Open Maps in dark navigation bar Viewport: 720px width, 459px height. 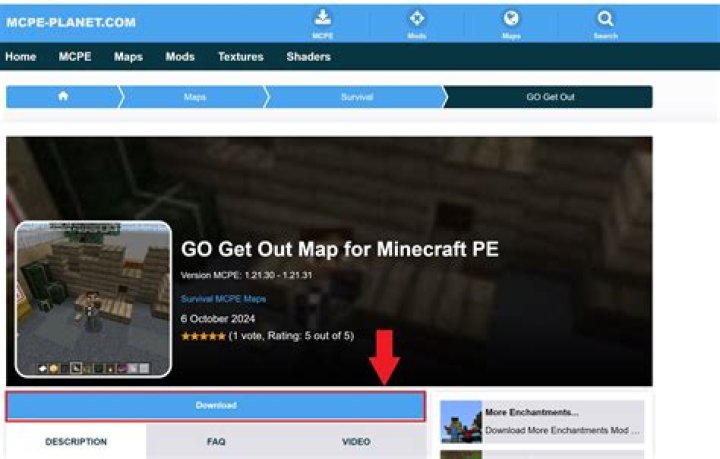click(x=128, y=56)
